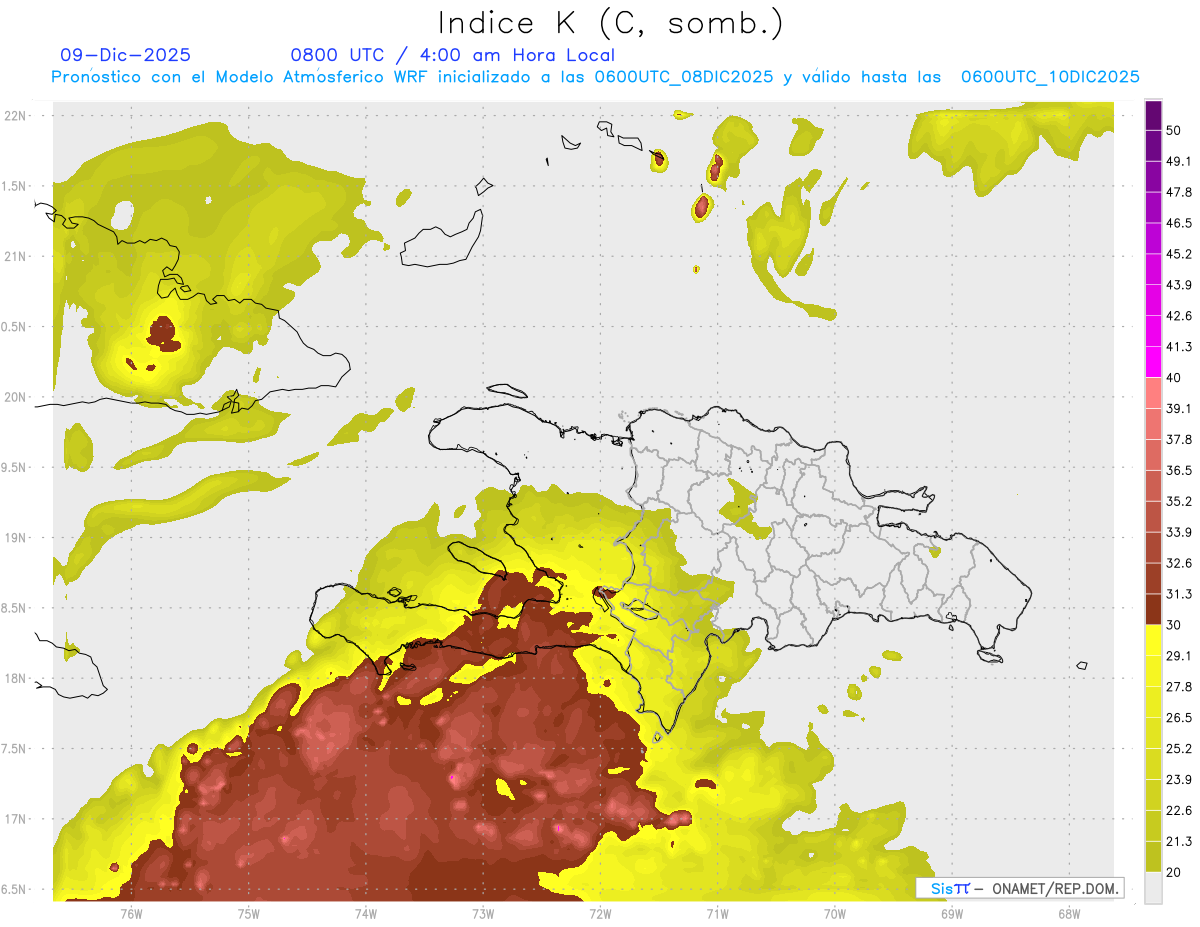Click the longitude label "70W"
Screen dimensions: 1200x927
835,914
